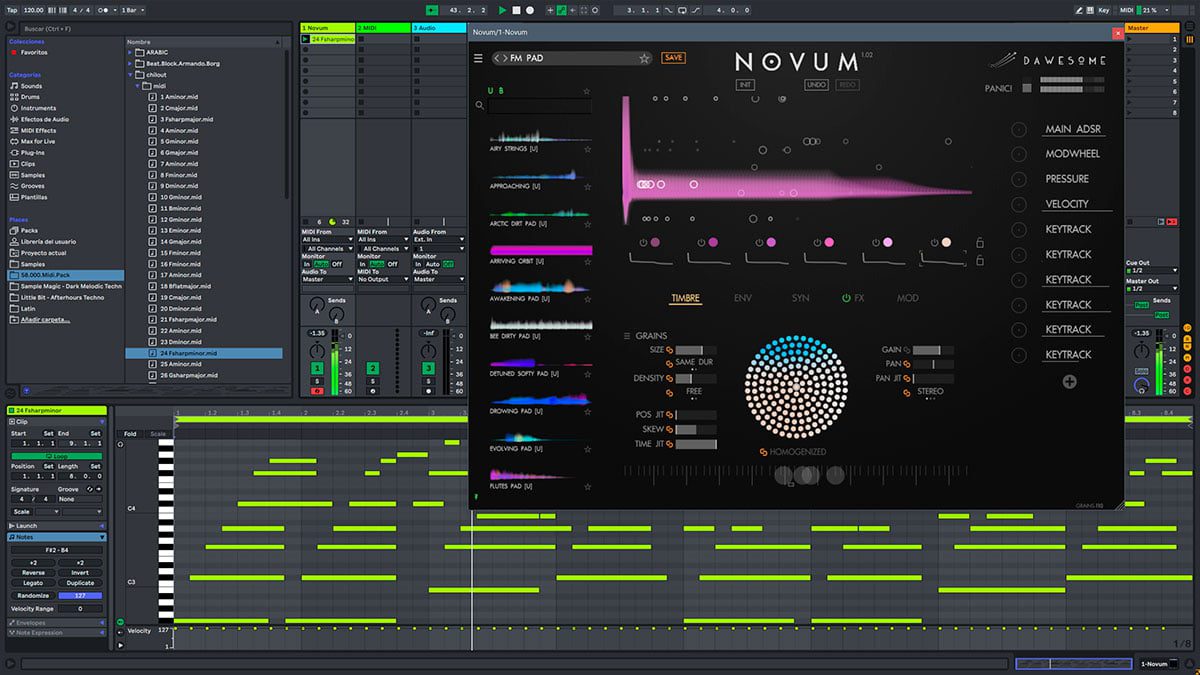The height and width of the screenshot is (675, 1200).
Task: Open the Novum hamburger menu
Action: pyautogui.click(x=478, y=58)
